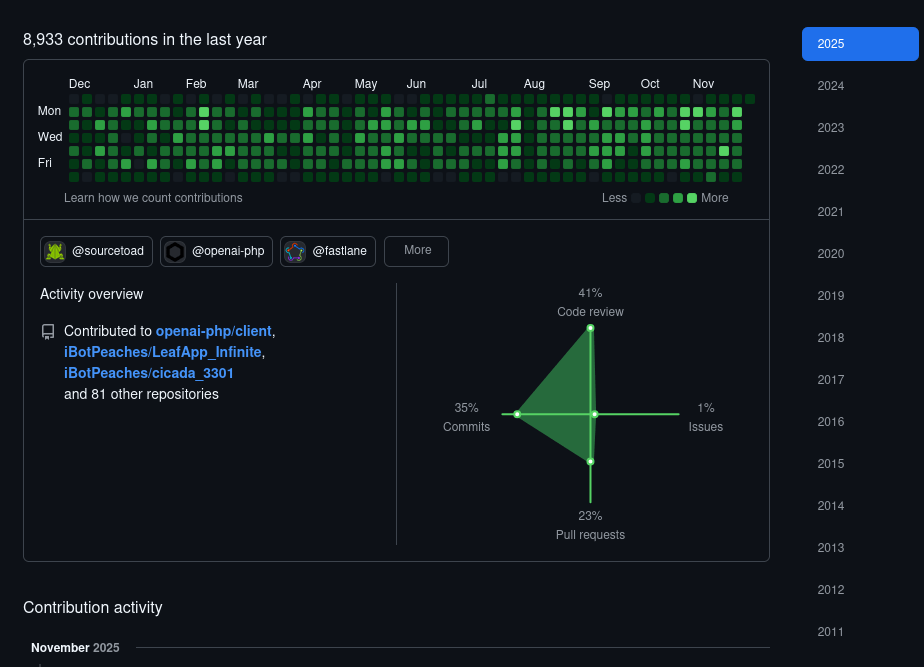Click the @fastlane organization avatar icon
This screenshot has width=924, height=667.
(x=295, y=251)
